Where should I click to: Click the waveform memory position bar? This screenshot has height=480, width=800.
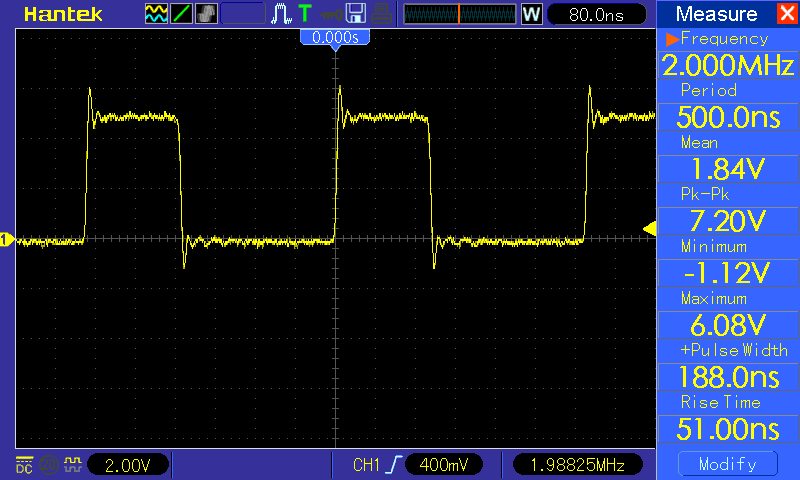click(460, 14)
